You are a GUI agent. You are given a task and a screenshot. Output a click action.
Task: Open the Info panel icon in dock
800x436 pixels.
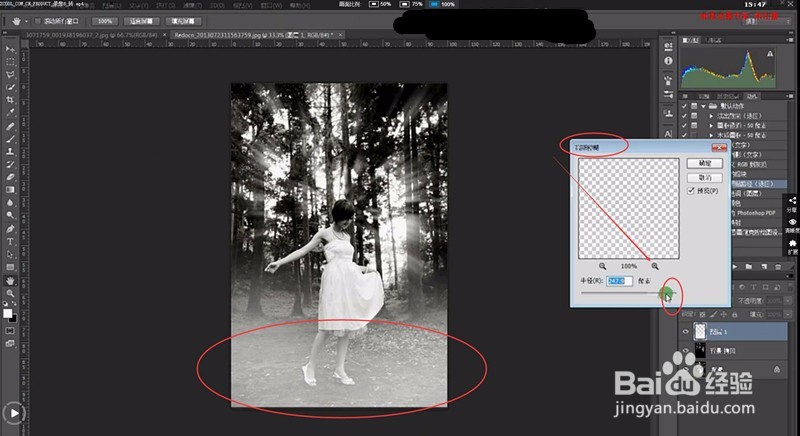(668, 61)
